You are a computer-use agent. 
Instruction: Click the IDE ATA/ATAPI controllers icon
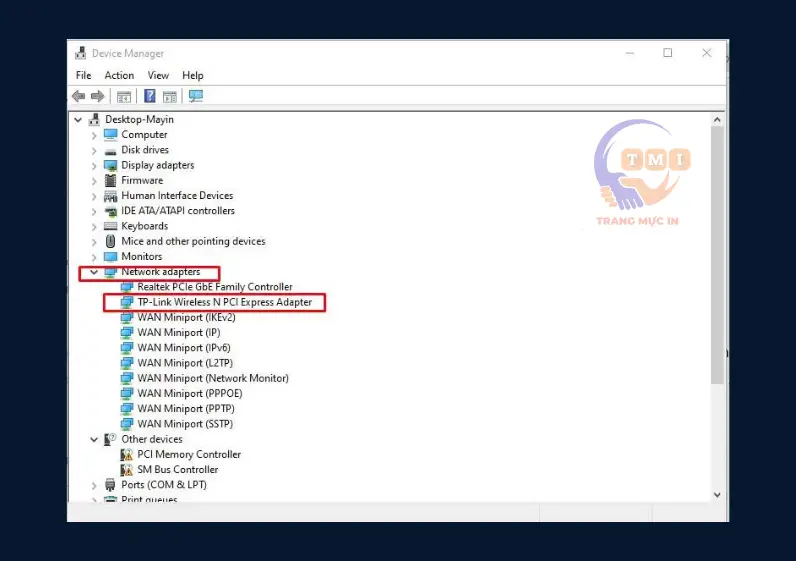pos(111,211)
